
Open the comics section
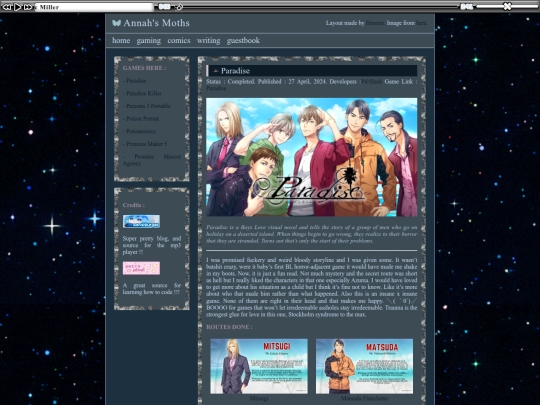coord(179,40)
